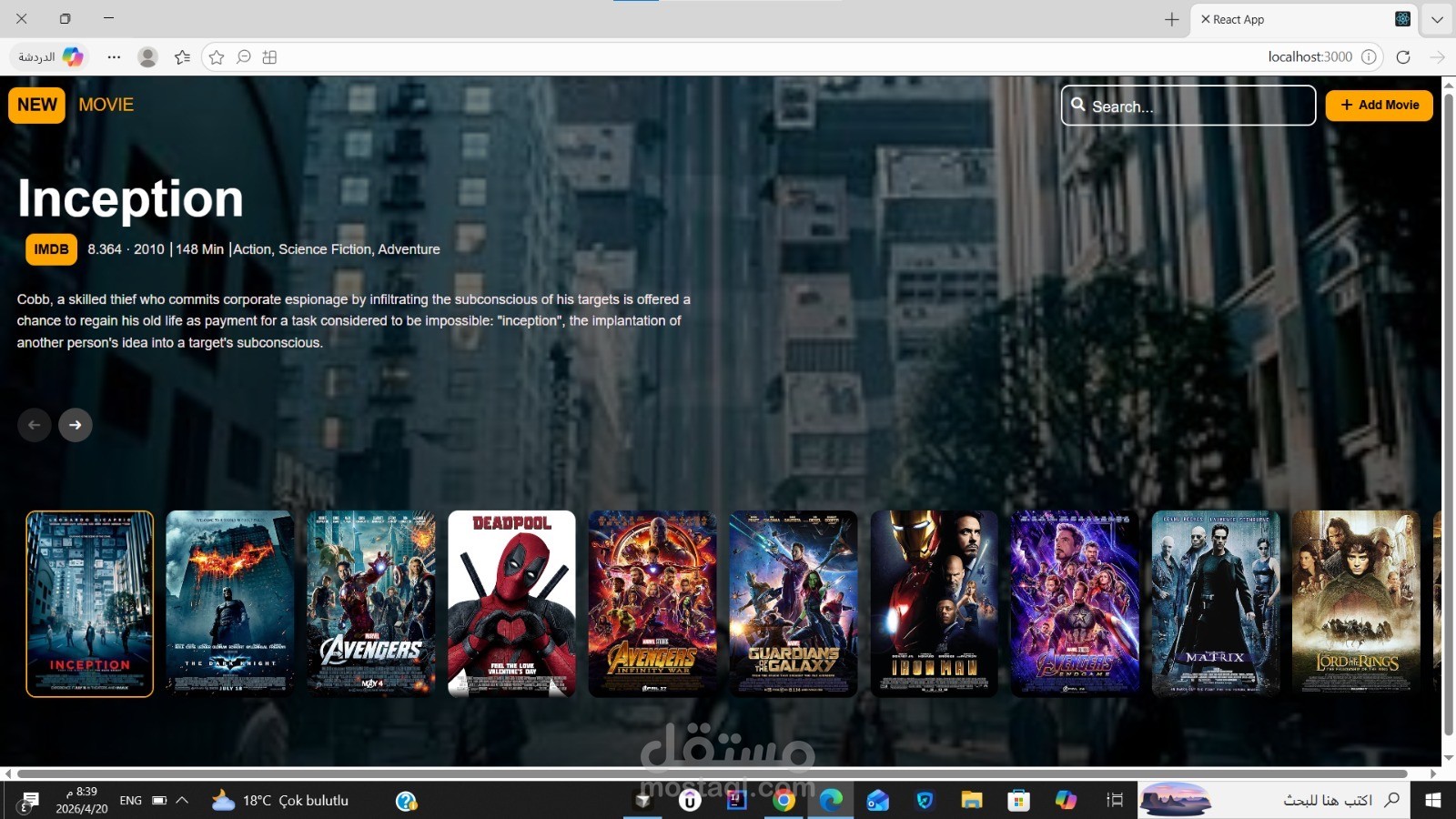The image size is (1456, 819).
Task: Expand the tab actions chevron menu
Action: coord(1438,19)
